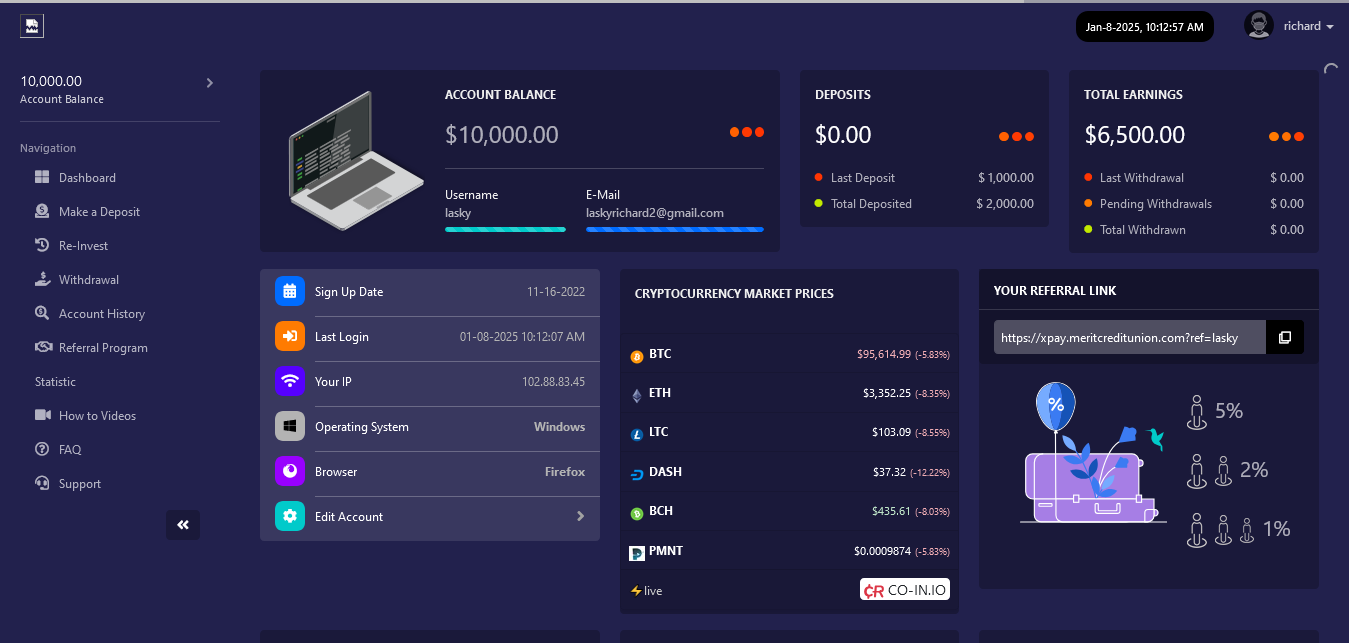Click the Make a Deposit money bag icon
1349x643 pixels.
coord(42,212)
